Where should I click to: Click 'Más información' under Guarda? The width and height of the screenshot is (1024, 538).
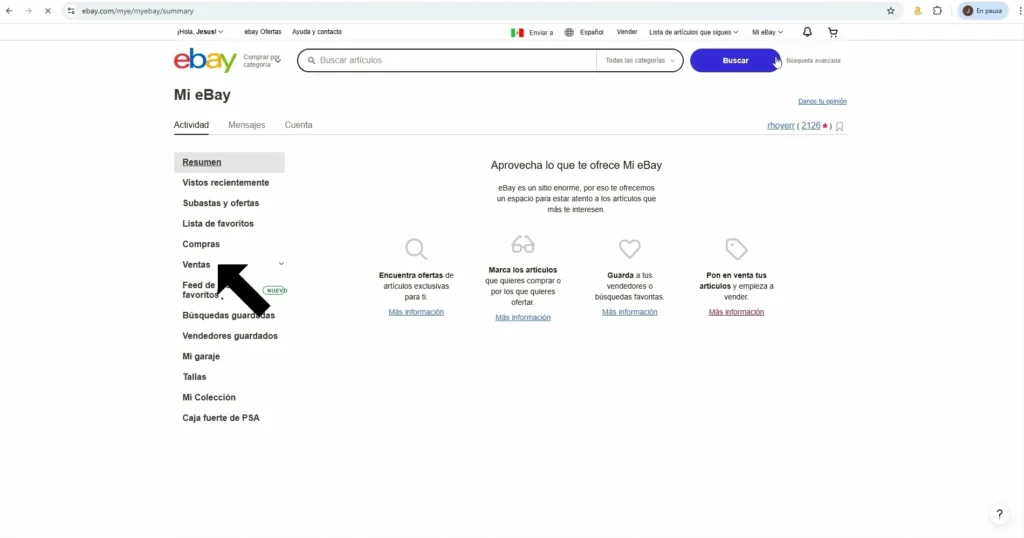[630, 312]
